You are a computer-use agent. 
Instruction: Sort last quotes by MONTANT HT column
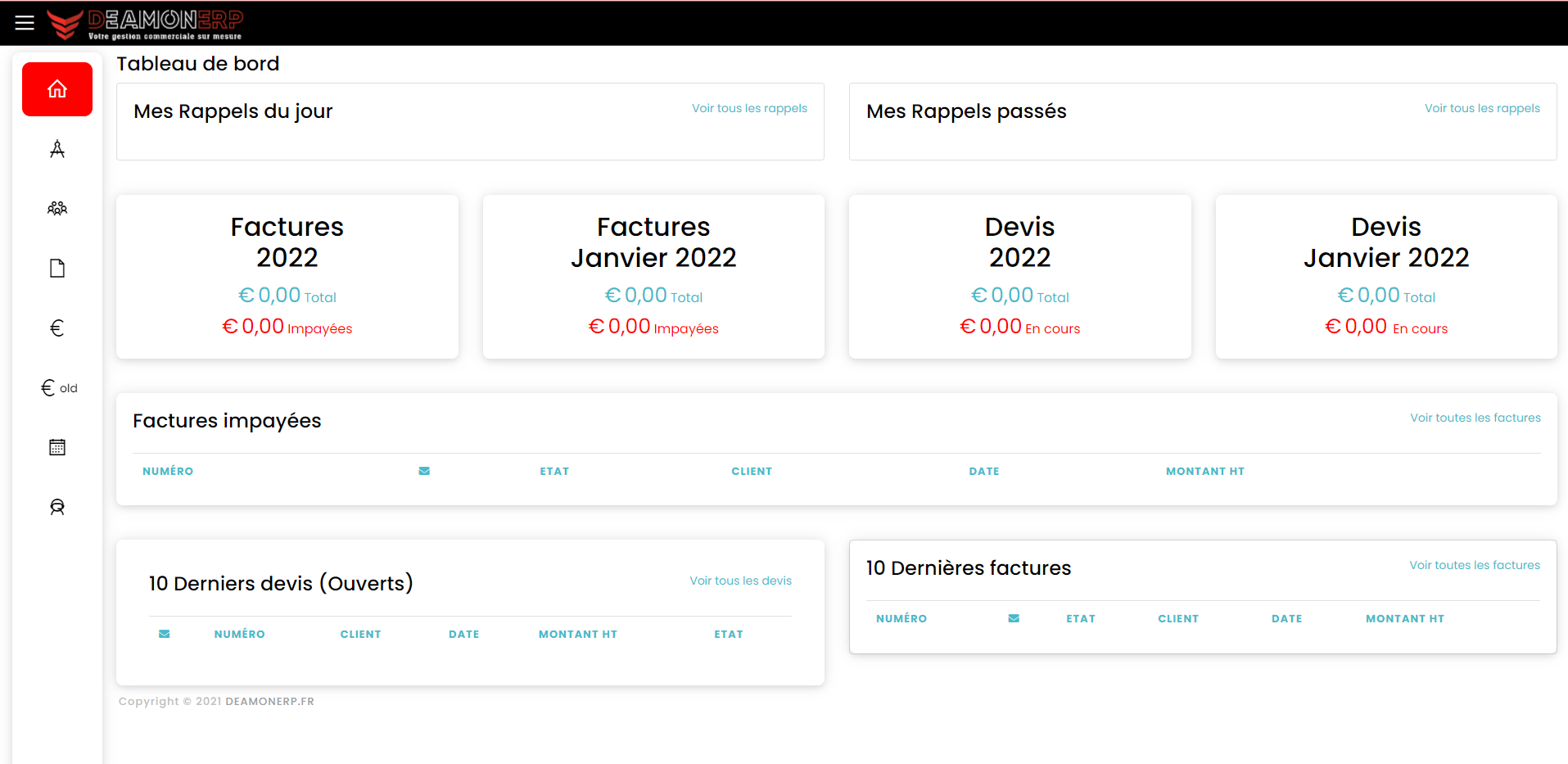(578, 634)
